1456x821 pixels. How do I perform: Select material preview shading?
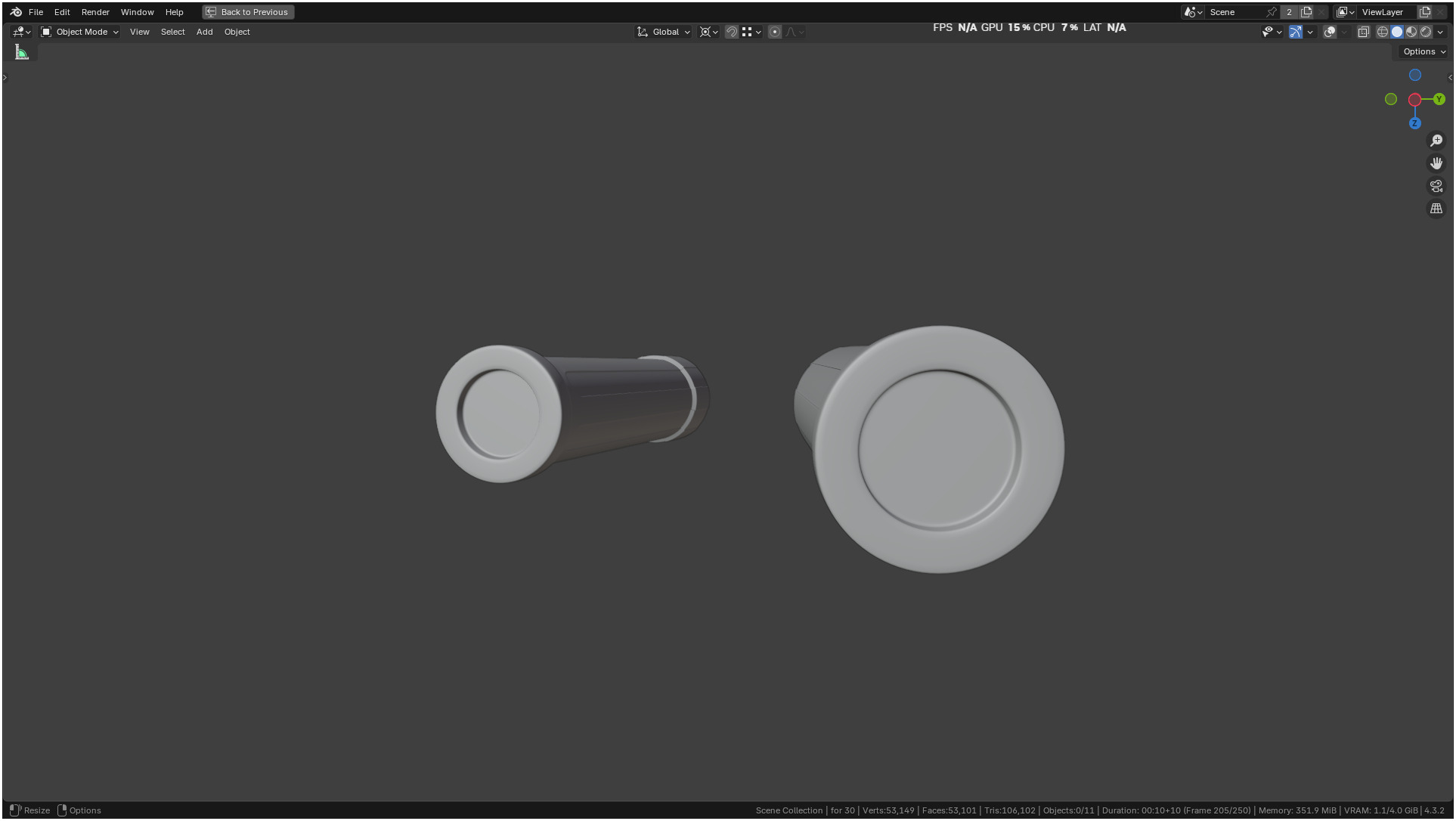pos(1411,32)
